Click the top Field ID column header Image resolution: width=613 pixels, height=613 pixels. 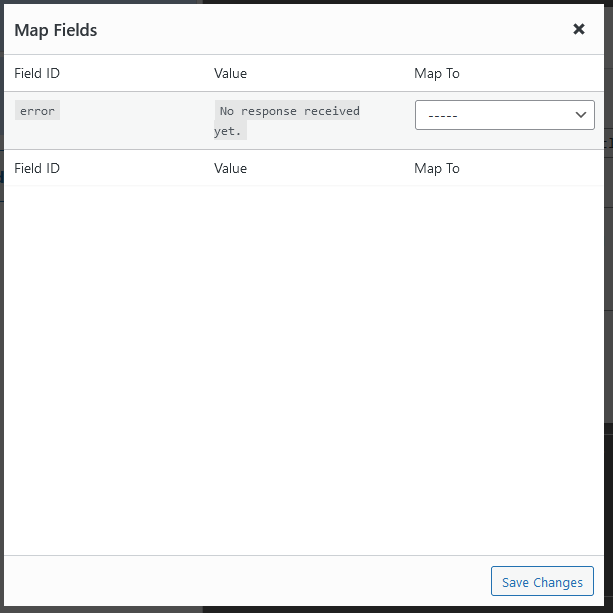[37, 73]
